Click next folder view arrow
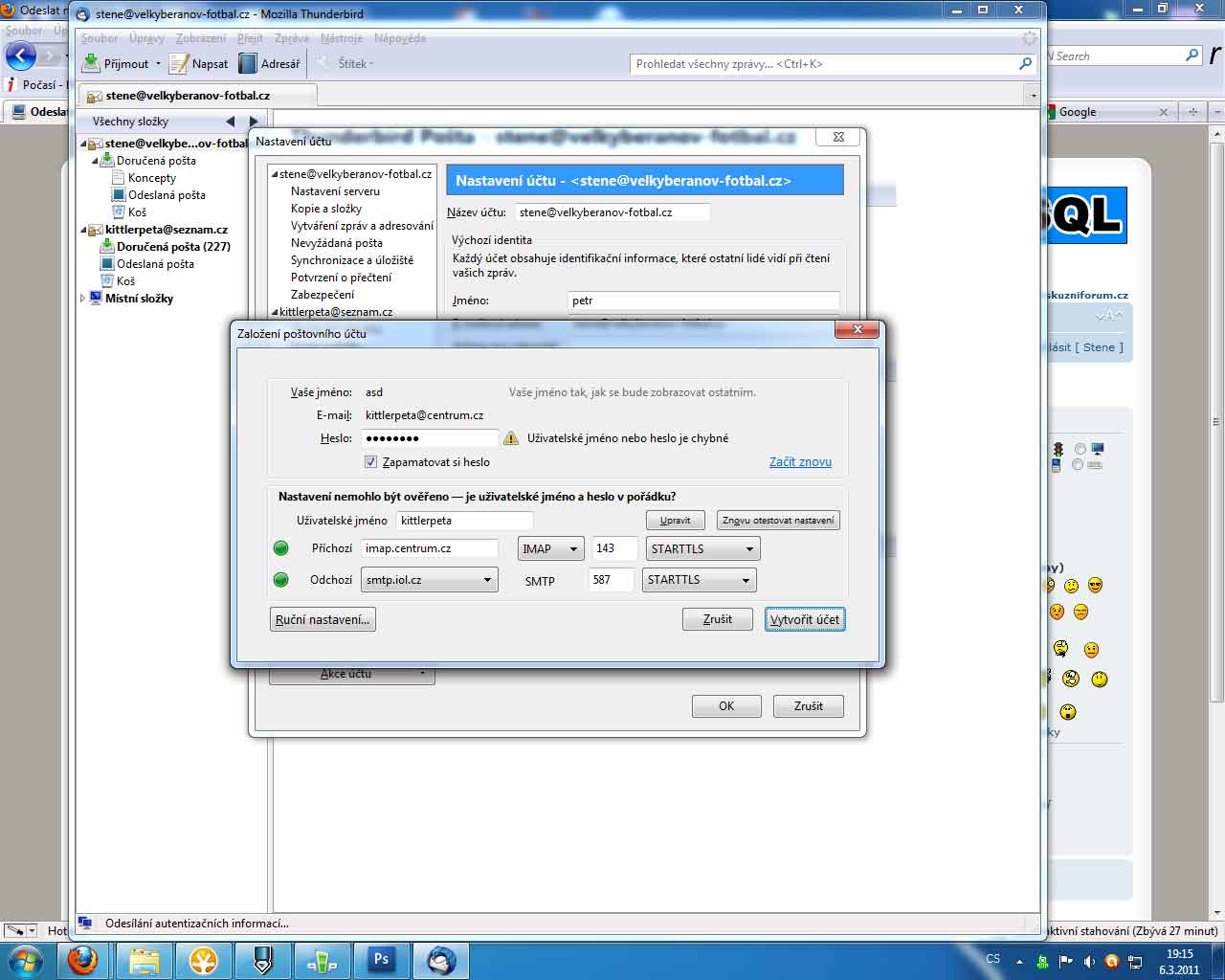 coord(253,122)
